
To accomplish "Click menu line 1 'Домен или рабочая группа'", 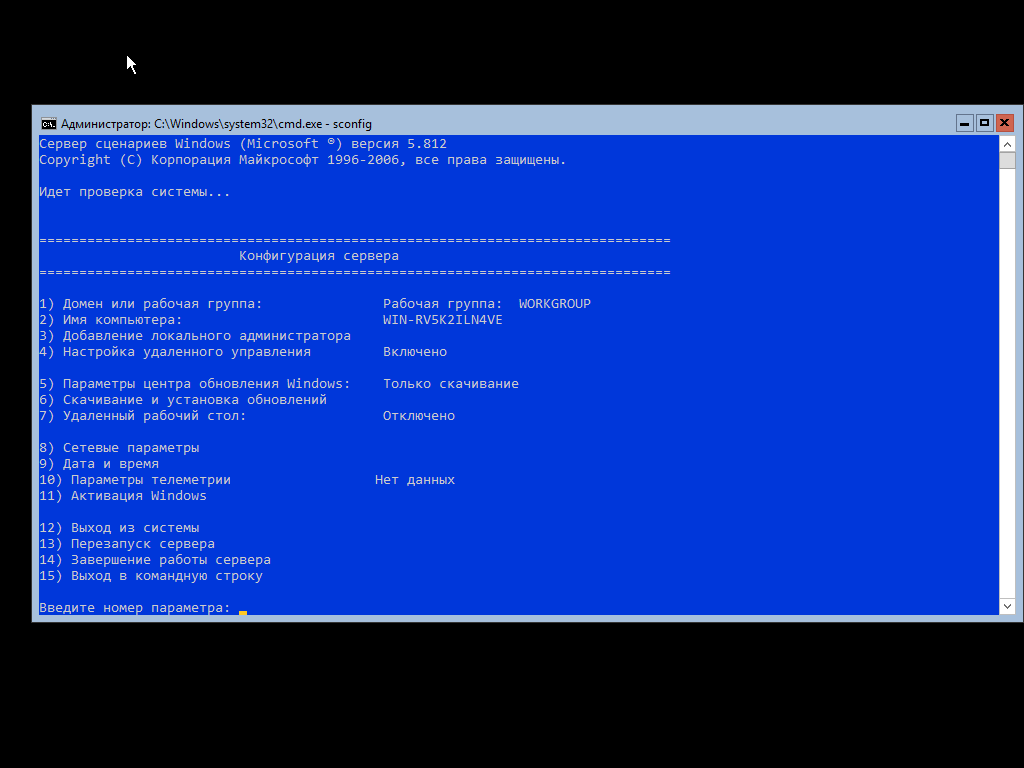I will (151, 304).
